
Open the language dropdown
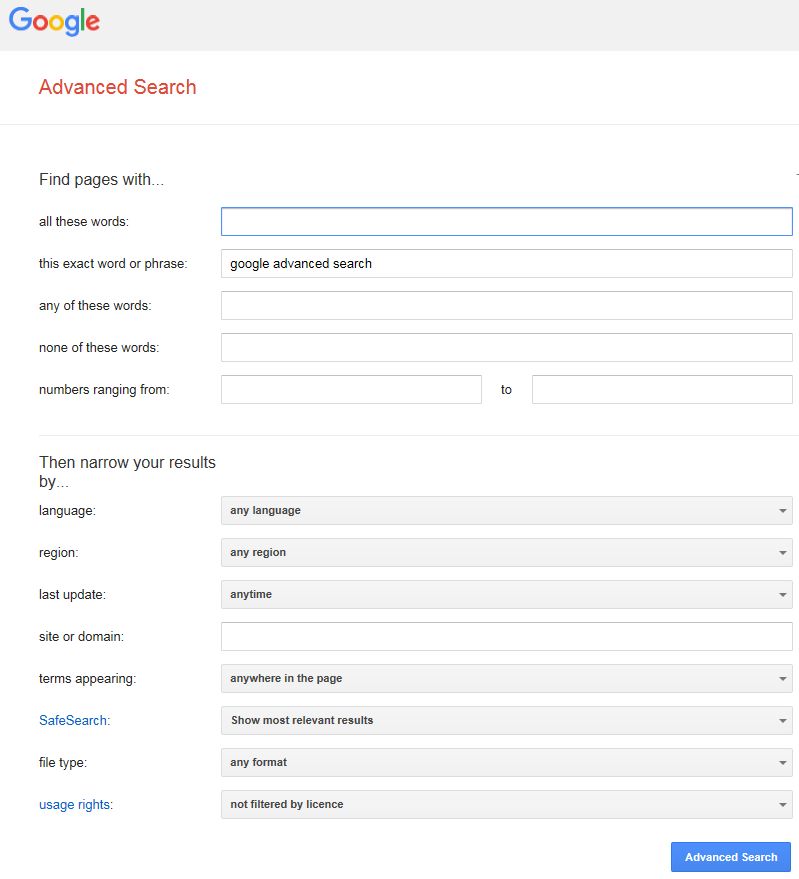point(506,510)
